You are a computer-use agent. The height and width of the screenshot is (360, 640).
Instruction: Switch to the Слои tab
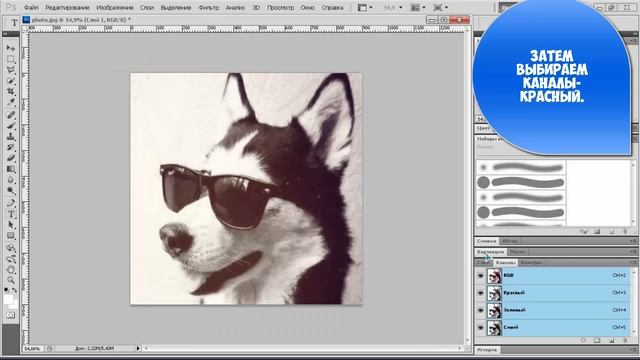[484, 262]
